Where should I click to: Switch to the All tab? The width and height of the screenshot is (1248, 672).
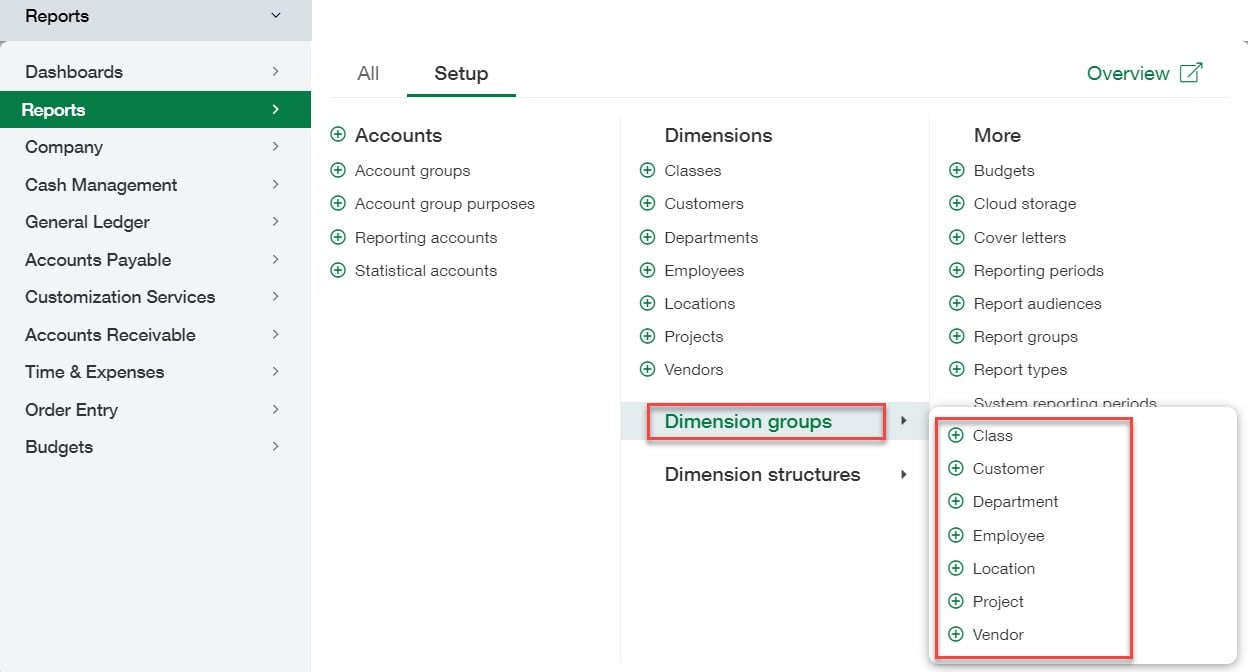pyautogui.click(x=368, y=73)
